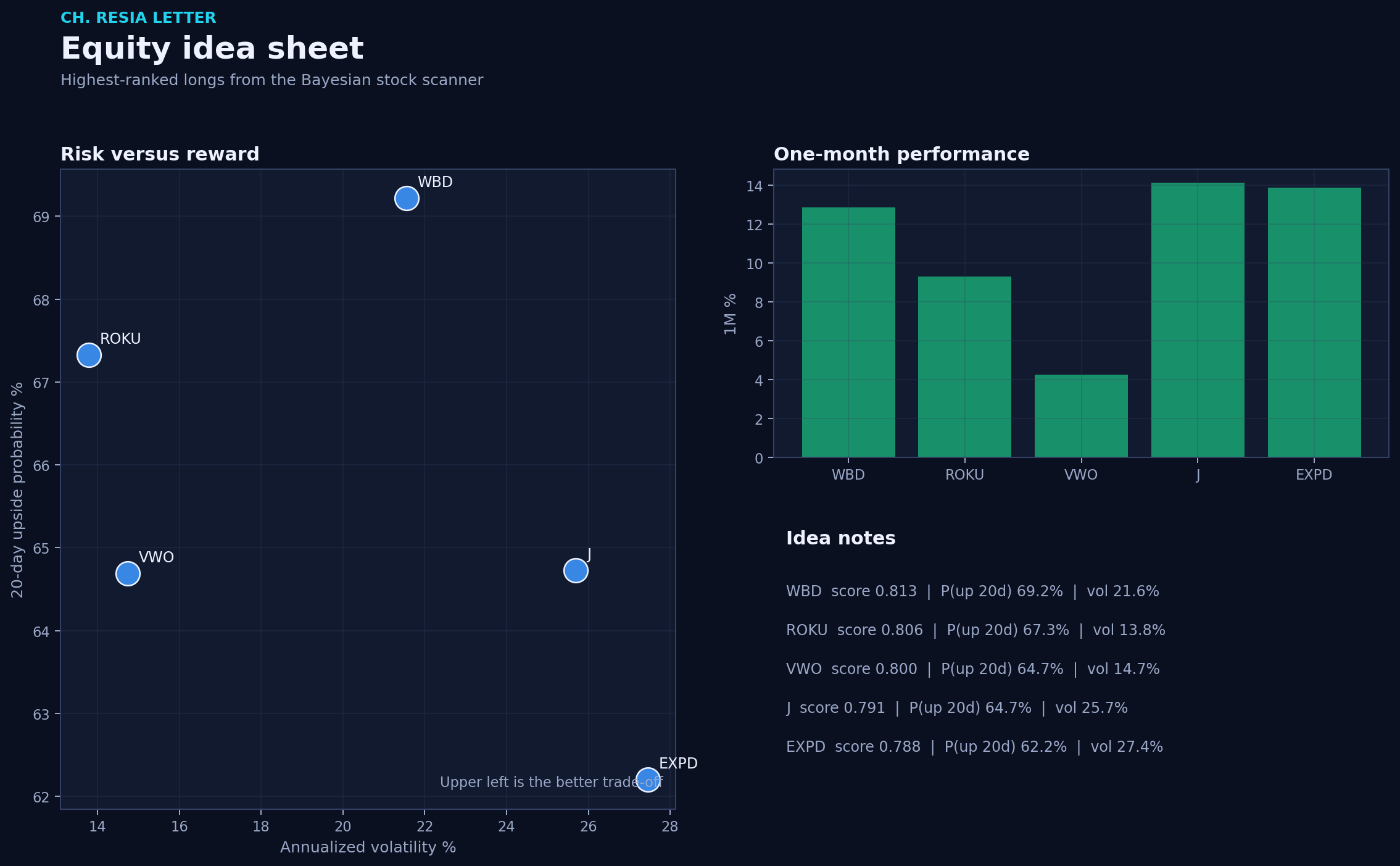Click the ROKU tick label under bar chart

tap(964, 475)
